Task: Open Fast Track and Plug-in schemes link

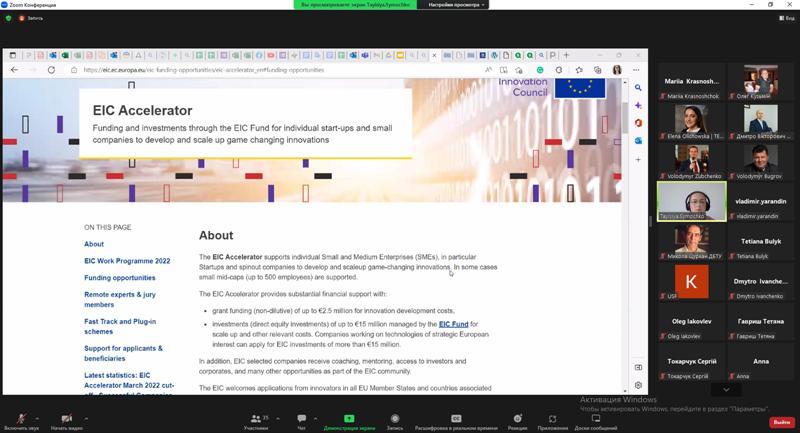Action: (120, 326)
